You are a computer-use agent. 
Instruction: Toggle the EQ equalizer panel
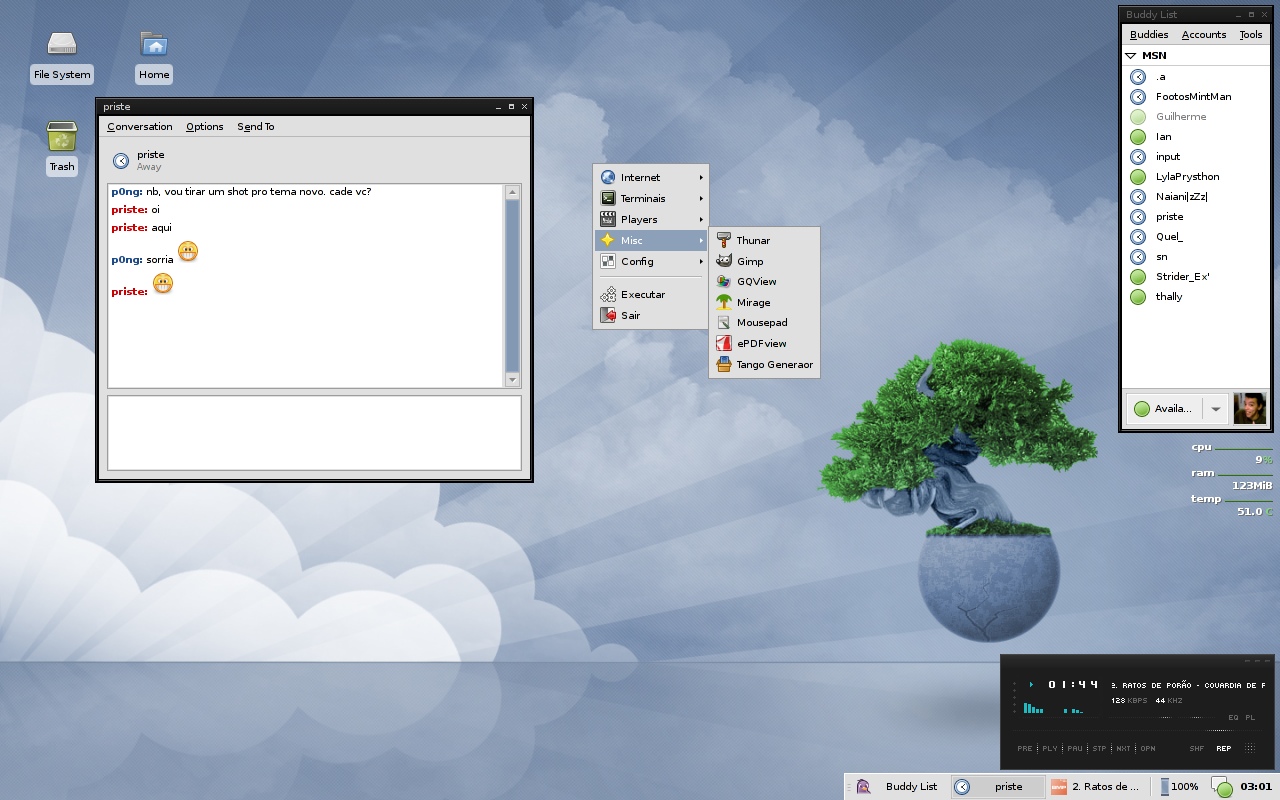coord(1233,718)
